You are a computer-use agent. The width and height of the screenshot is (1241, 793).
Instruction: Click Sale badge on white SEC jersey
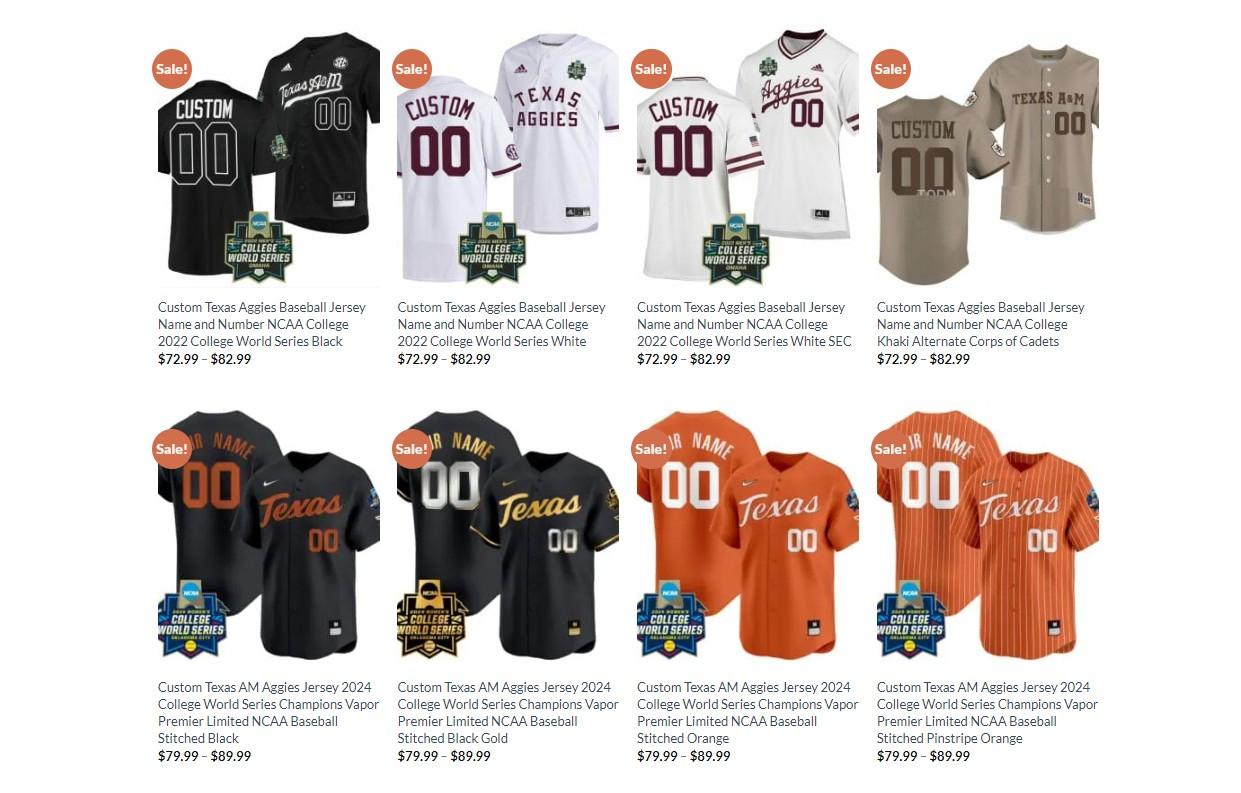coord(651,69)
